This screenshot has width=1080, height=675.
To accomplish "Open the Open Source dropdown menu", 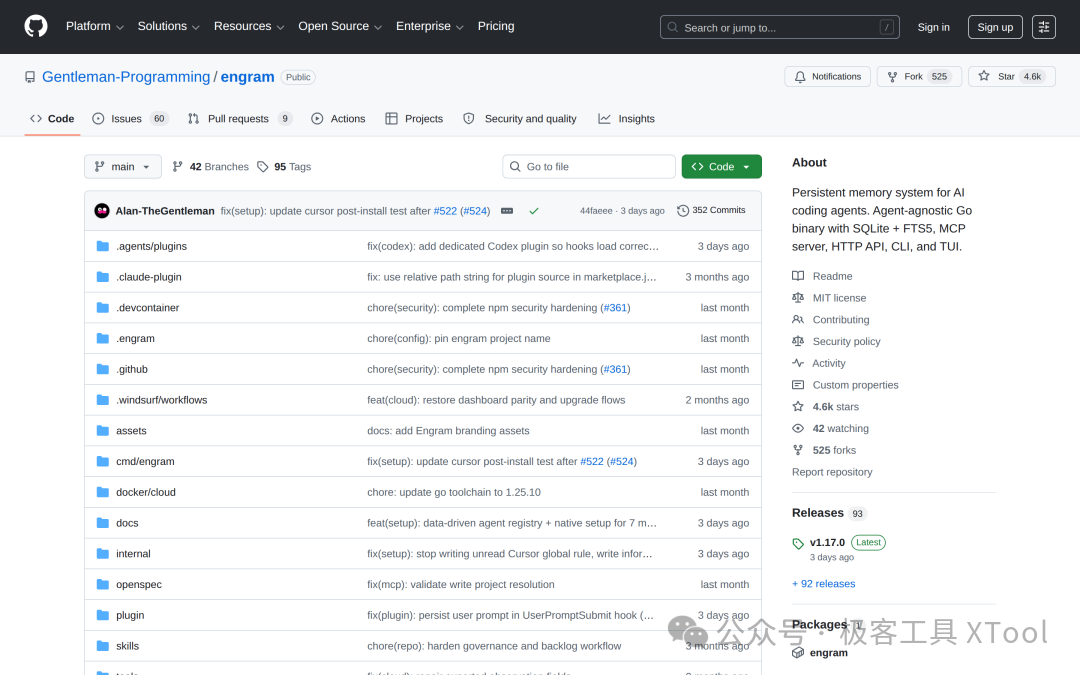I will [340, 26].
